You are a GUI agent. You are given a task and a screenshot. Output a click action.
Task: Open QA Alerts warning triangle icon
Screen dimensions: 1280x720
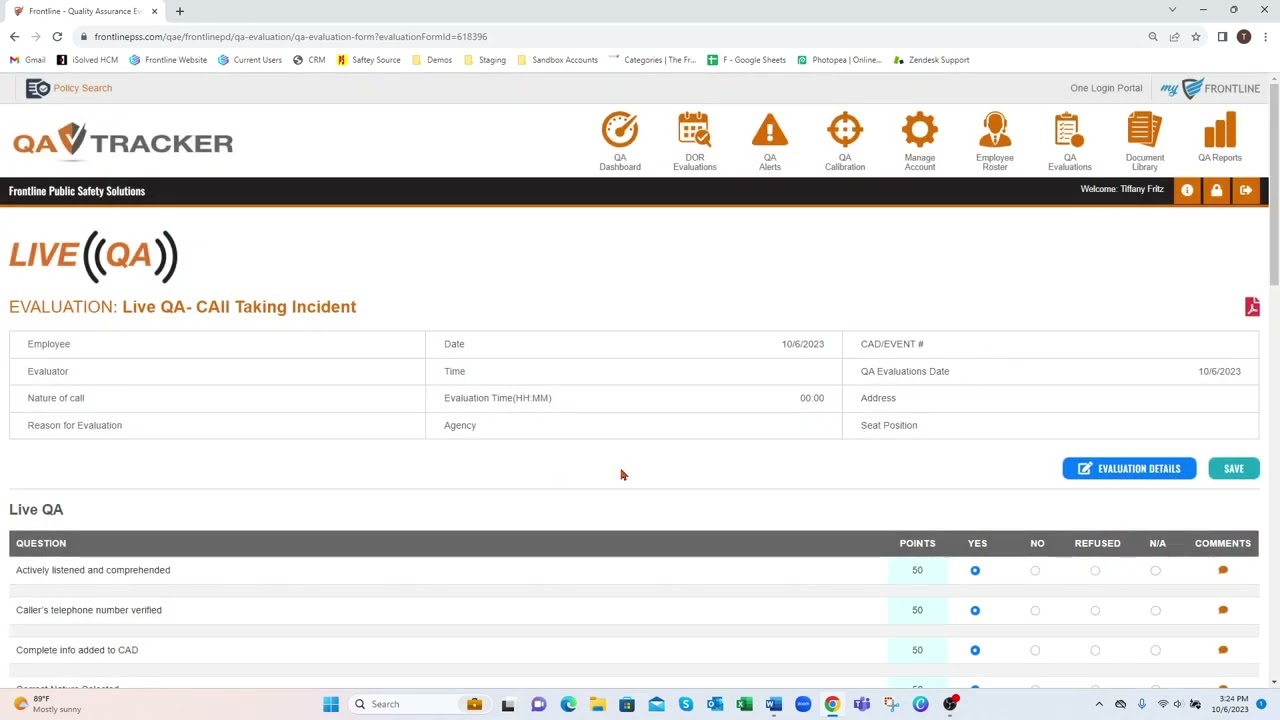tap(770, 130)
